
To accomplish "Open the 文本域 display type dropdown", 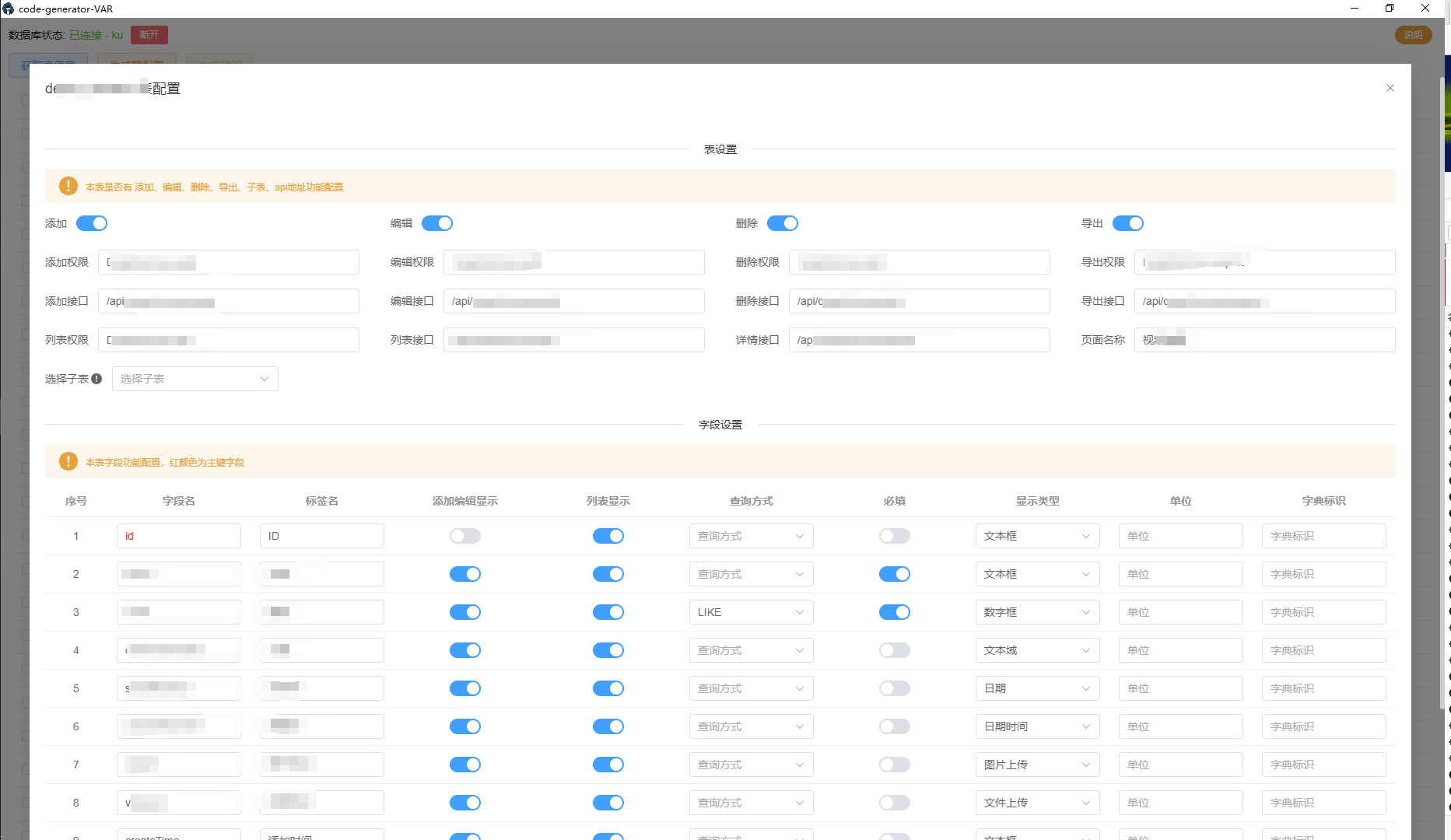I will click(1038, 650).
